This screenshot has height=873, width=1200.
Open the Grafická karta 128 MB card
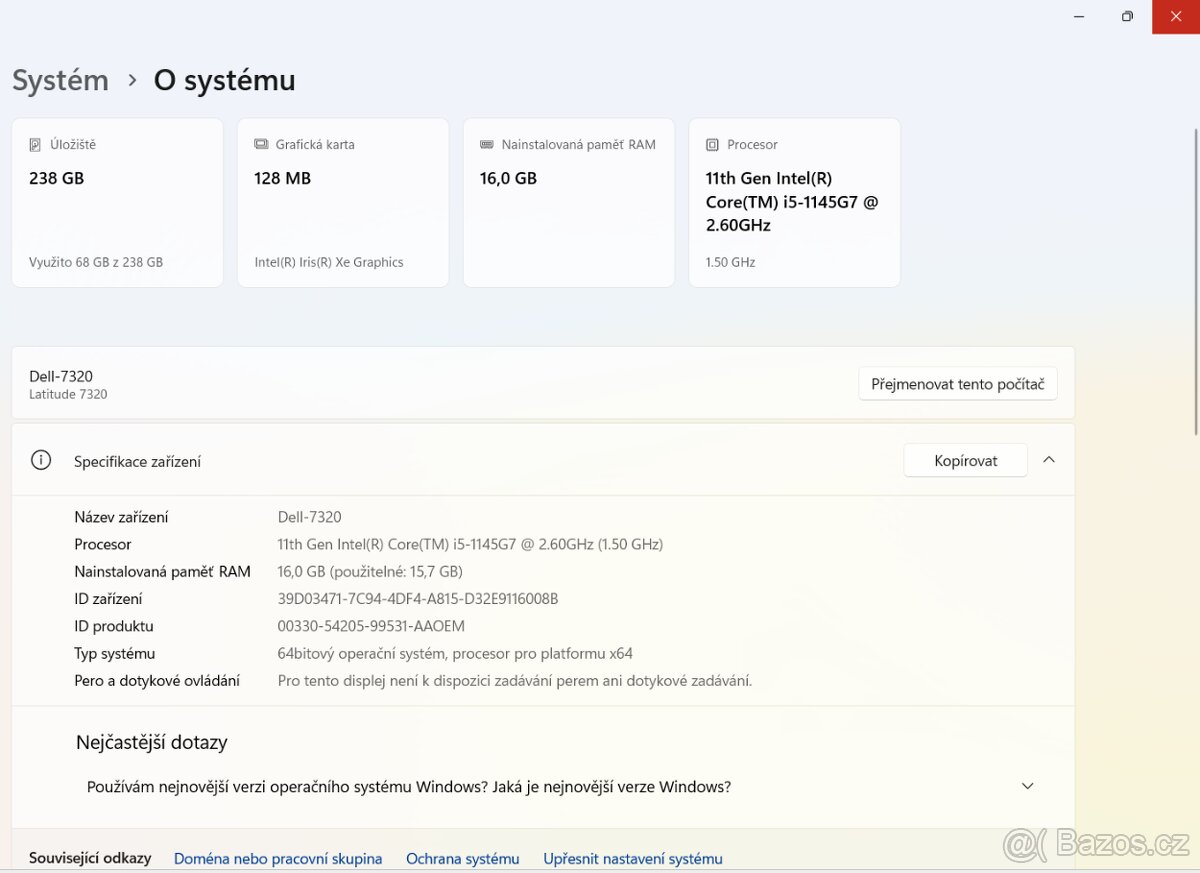tap(343, 203)
